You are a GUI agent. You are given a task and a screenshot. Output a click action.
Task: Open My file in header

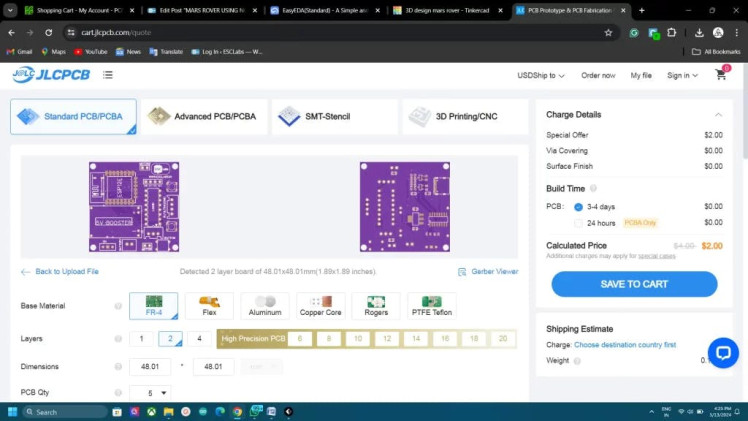coord(641,75)
